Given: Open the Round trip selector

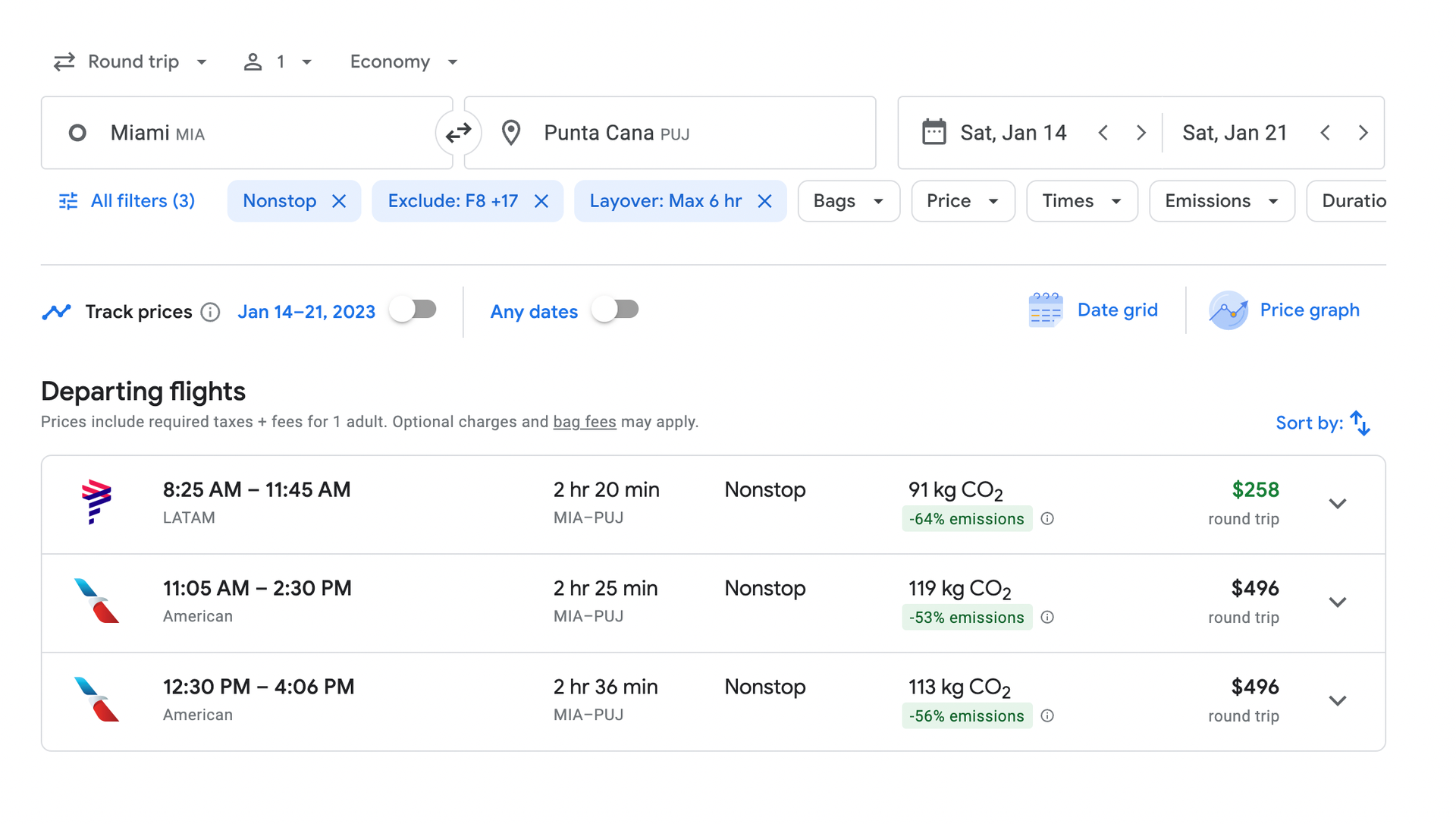Looking at the screenshot, I should tap(130, 61).
